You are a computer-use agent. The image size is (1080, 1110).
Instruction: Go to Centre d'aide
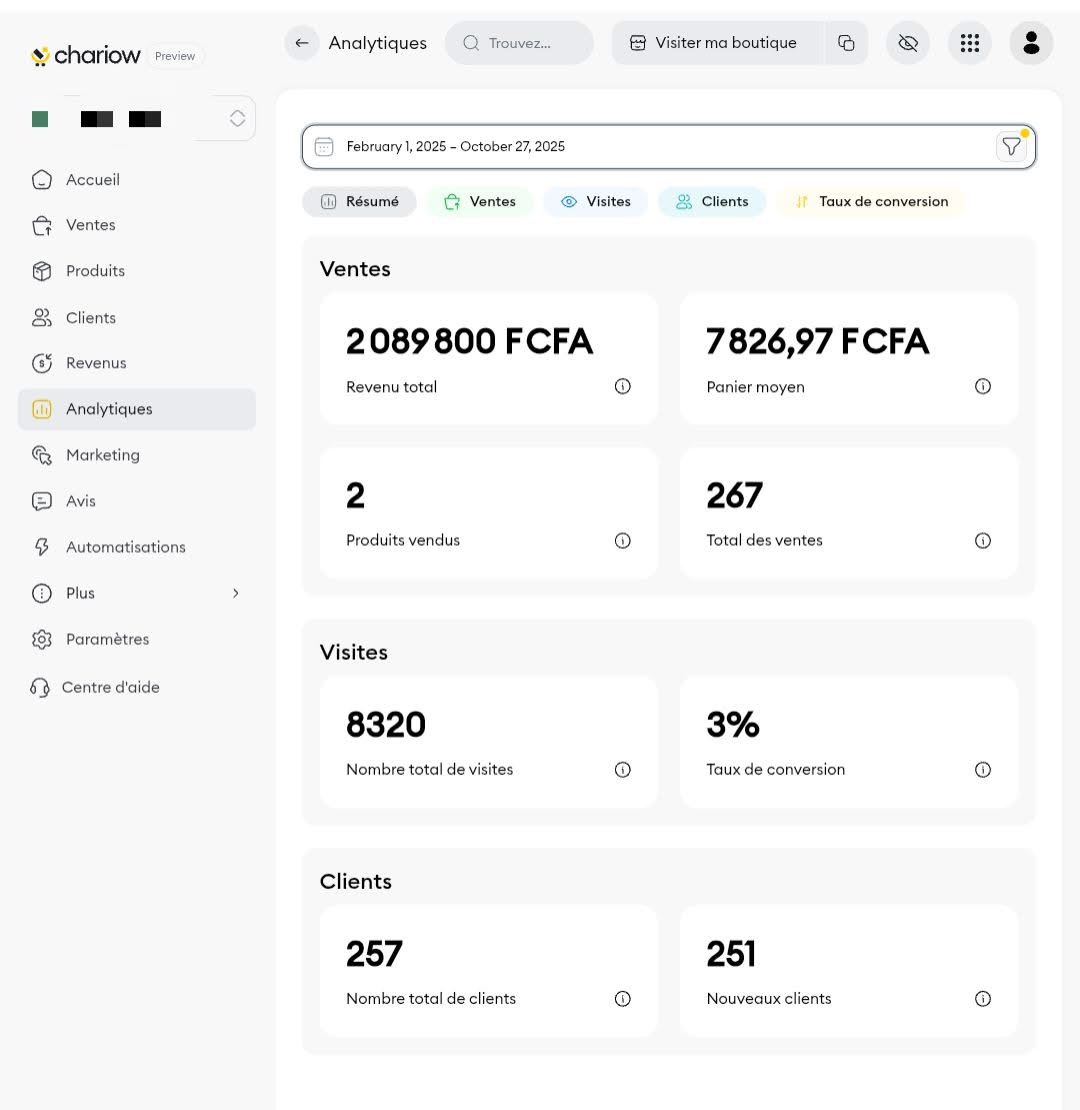click(x=110, y=687)
